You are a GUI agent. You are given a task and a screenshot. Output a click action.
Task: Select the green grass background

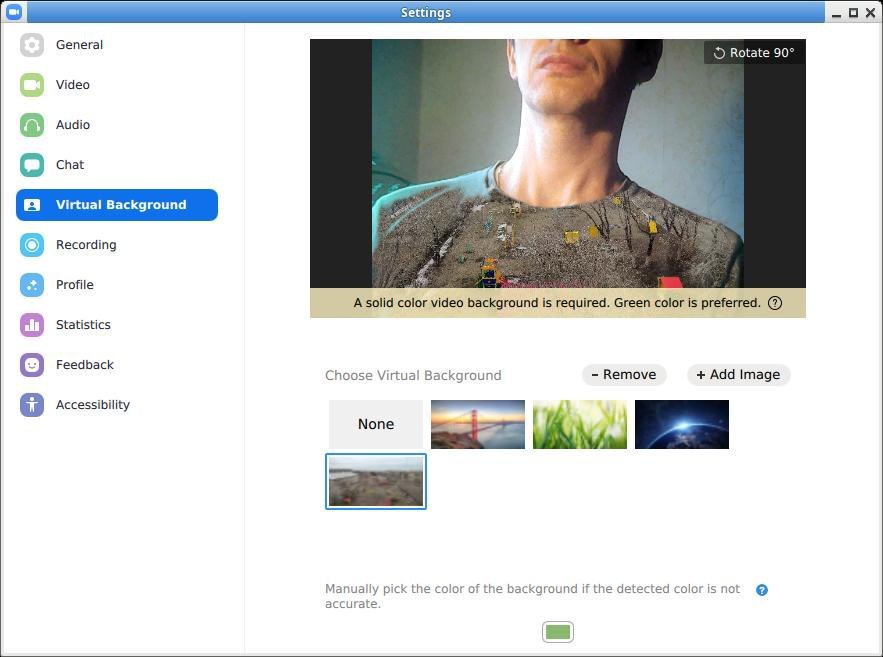[x=579, y=424]
